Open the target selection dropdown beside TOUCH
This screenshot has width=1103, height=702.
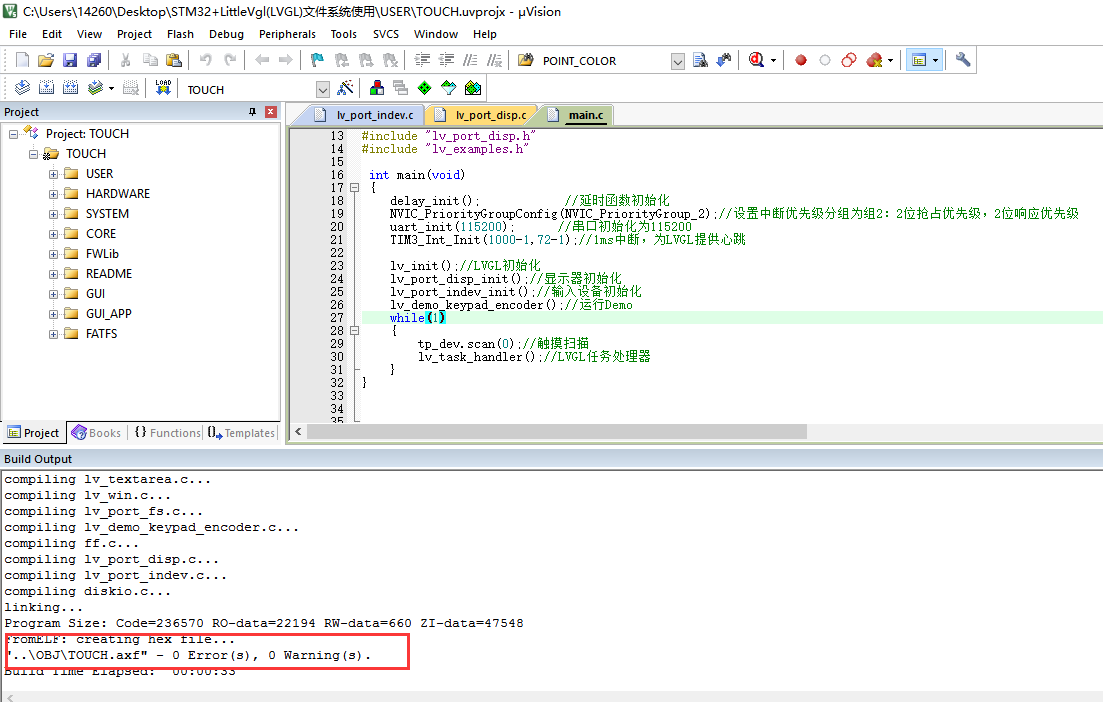tap(323, 88)
